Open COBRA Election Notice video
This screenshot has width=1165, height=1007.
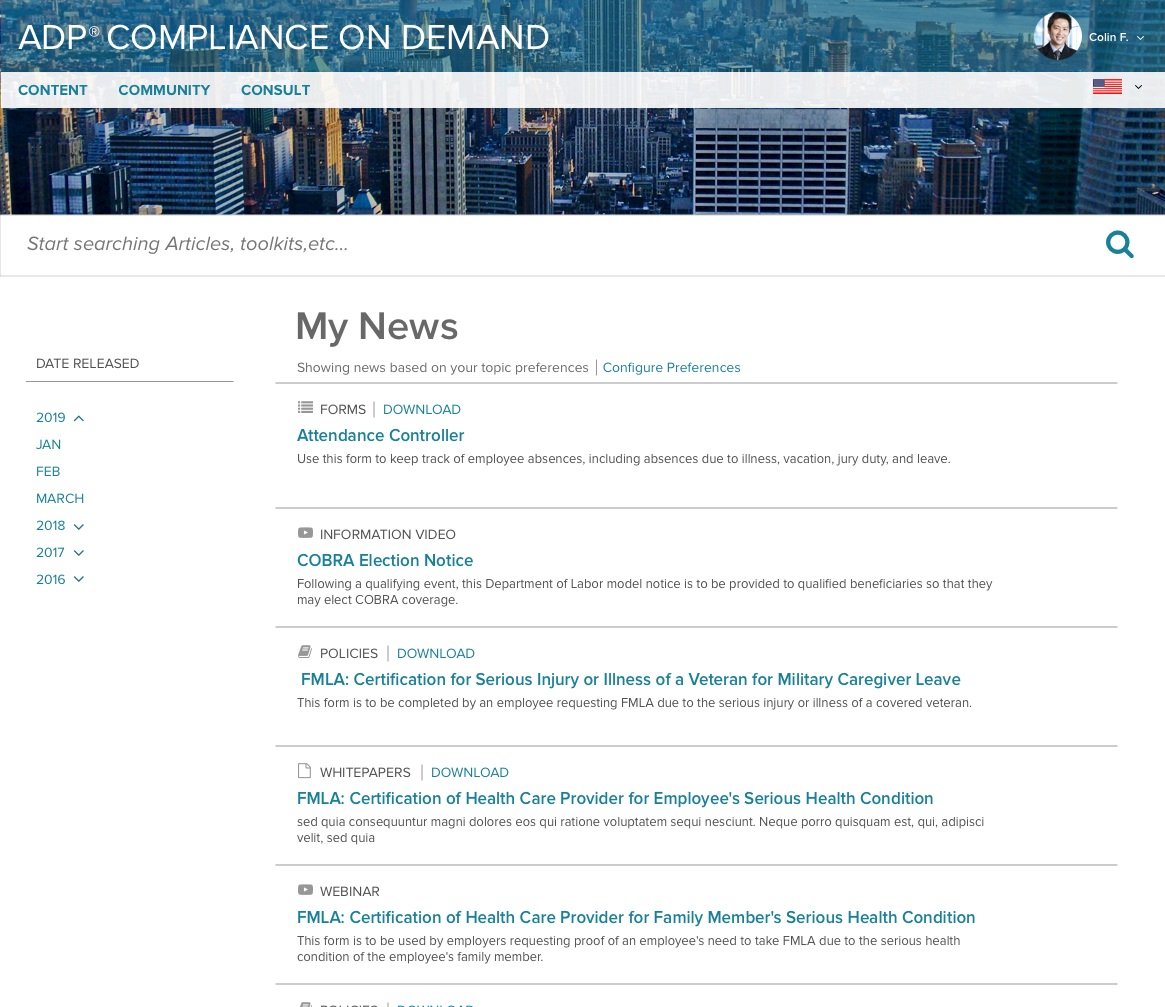tap(385, 560)
